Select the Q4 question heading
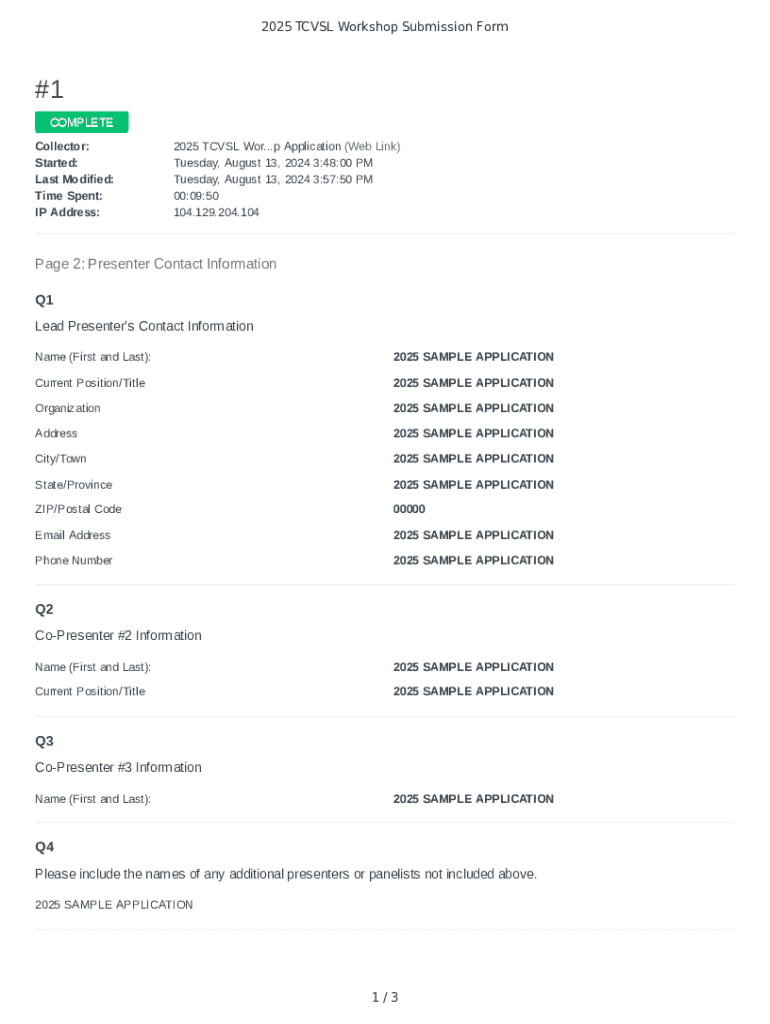 point(44,847)
